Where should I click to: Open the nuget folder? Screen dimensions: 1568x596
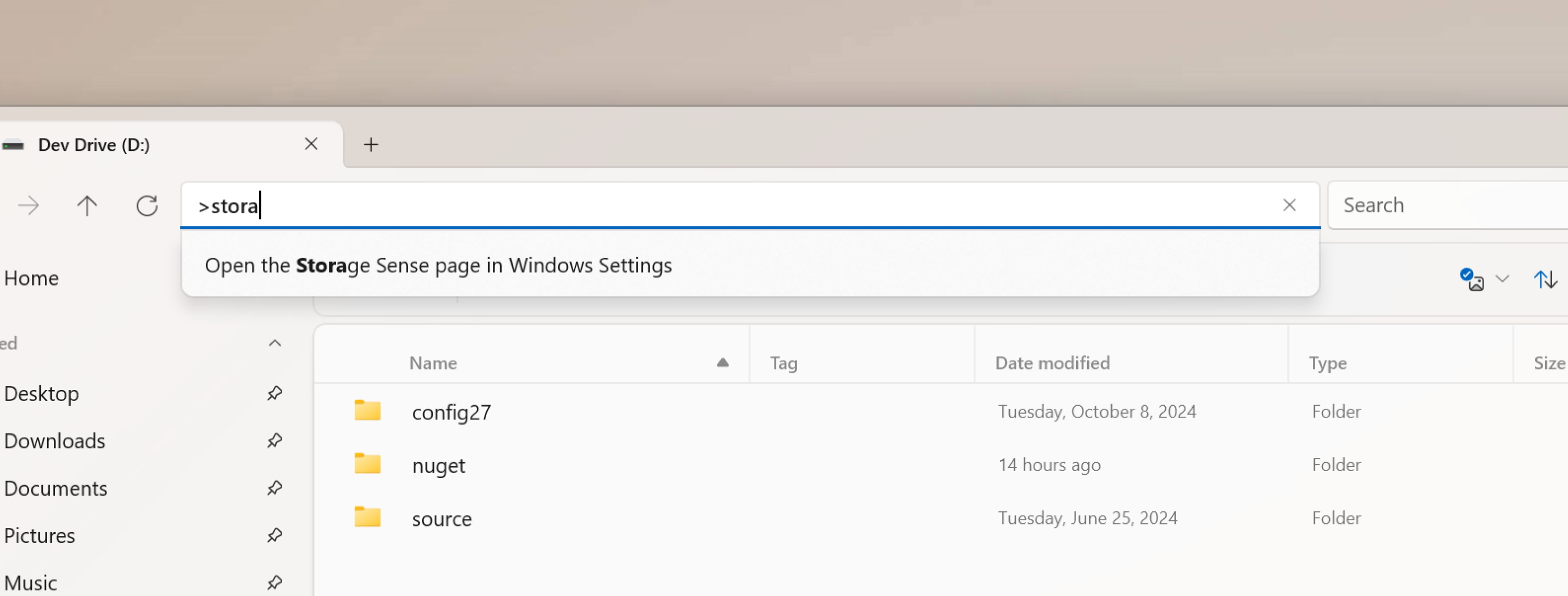[x=438, y=464]
